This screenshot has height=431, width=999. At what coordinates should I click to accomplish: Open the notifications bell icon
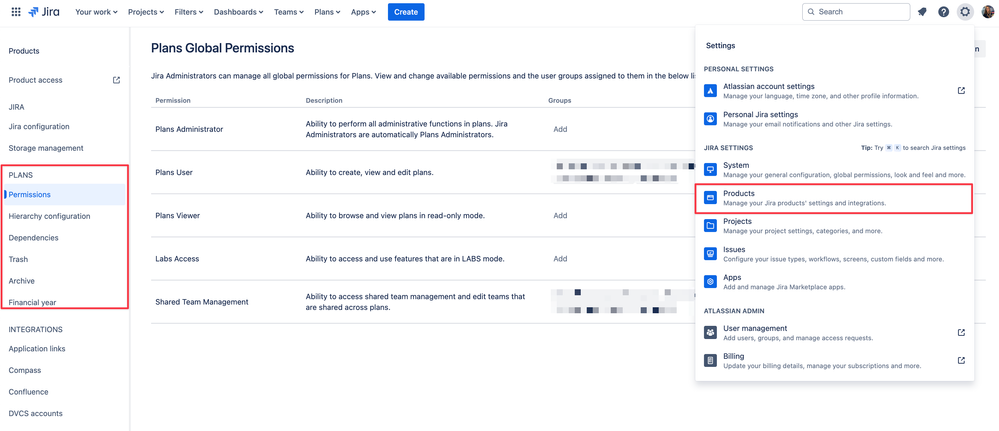[922, 11]
